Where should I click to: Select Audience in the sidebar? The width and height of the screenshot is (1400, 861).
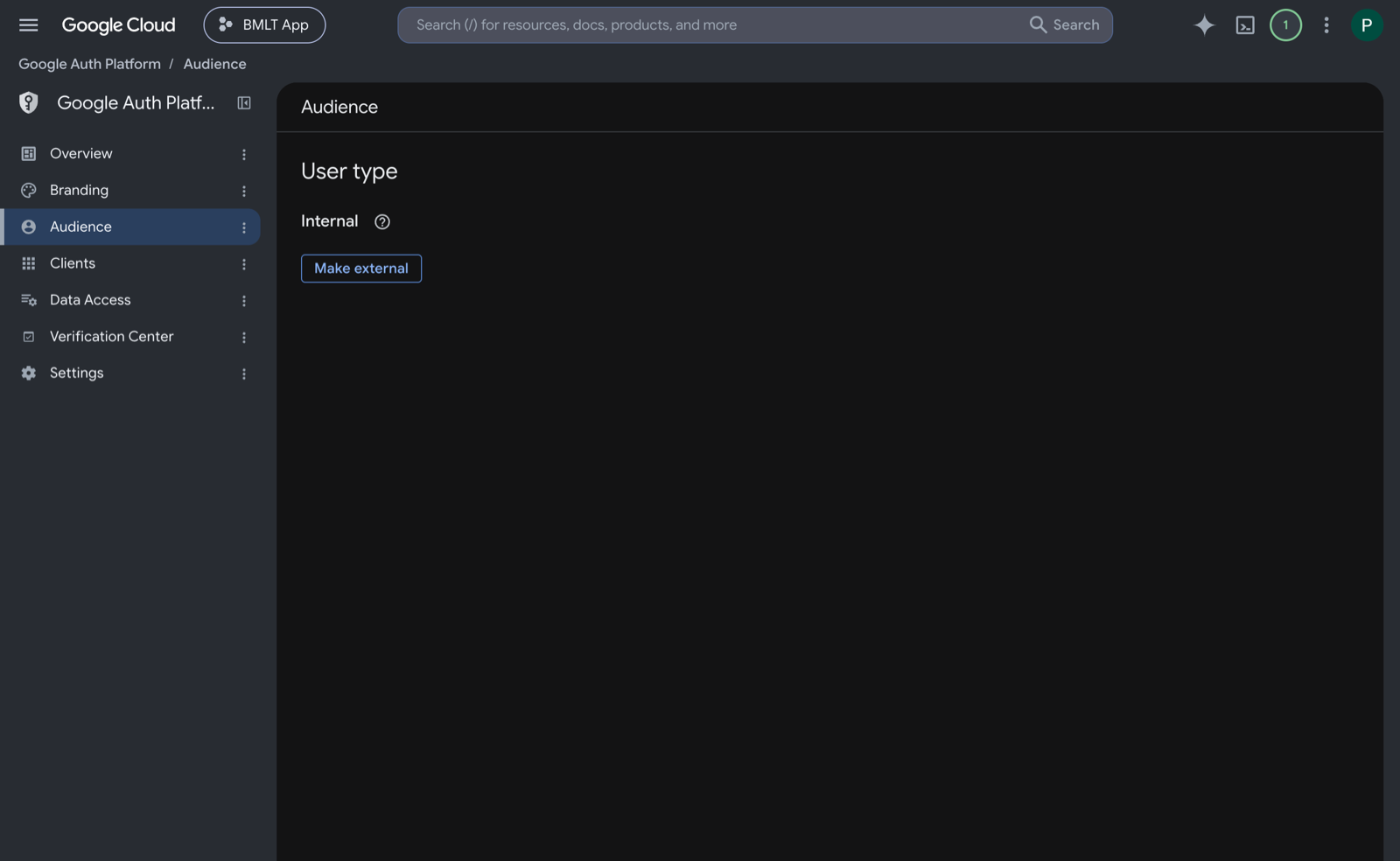[131, 227]
